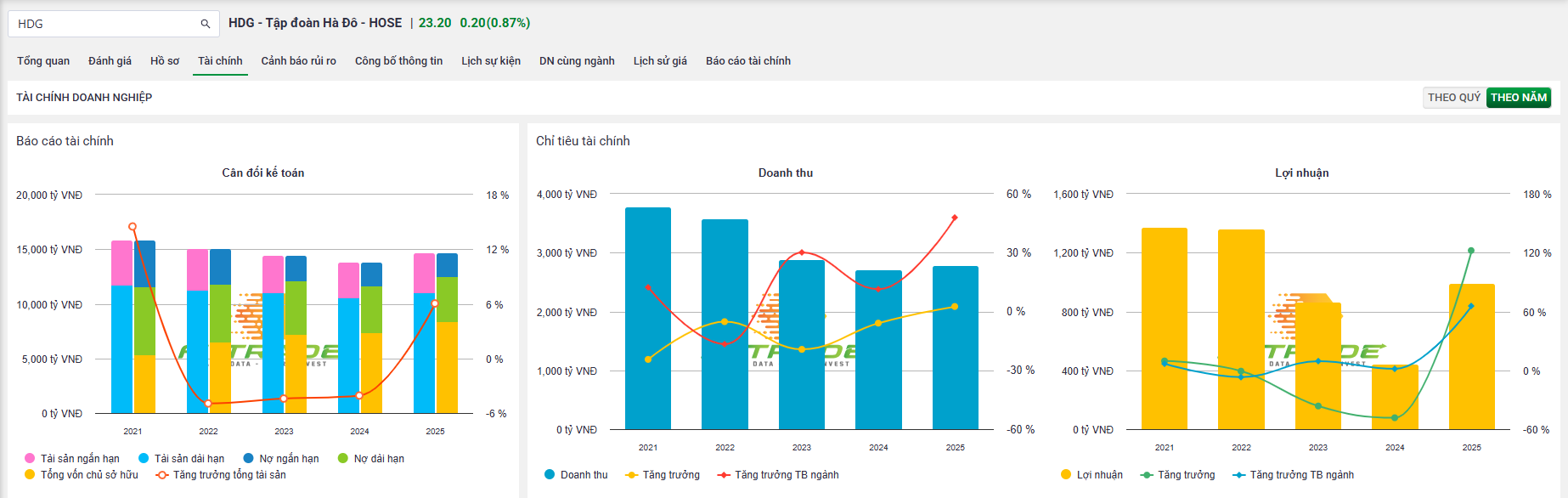Open the Báo cáo tài chính tab
Image resolution: width=1568 pixels, height=498 pixels.
coord(748,61)
